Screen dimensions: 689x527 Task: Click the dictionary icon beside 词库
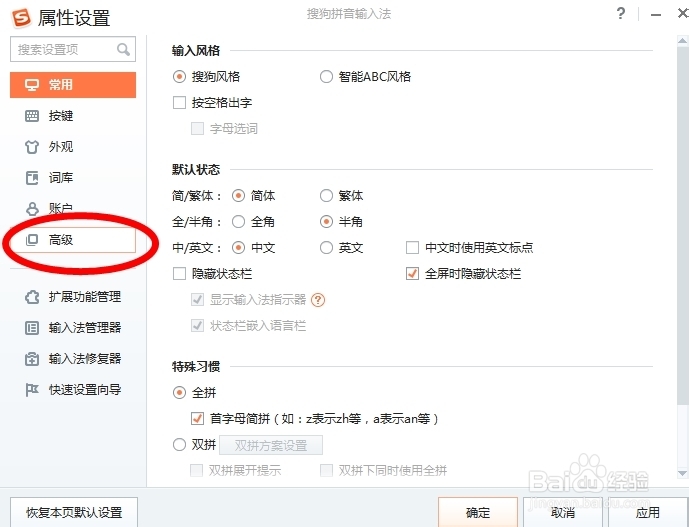(x=32, y=178)
